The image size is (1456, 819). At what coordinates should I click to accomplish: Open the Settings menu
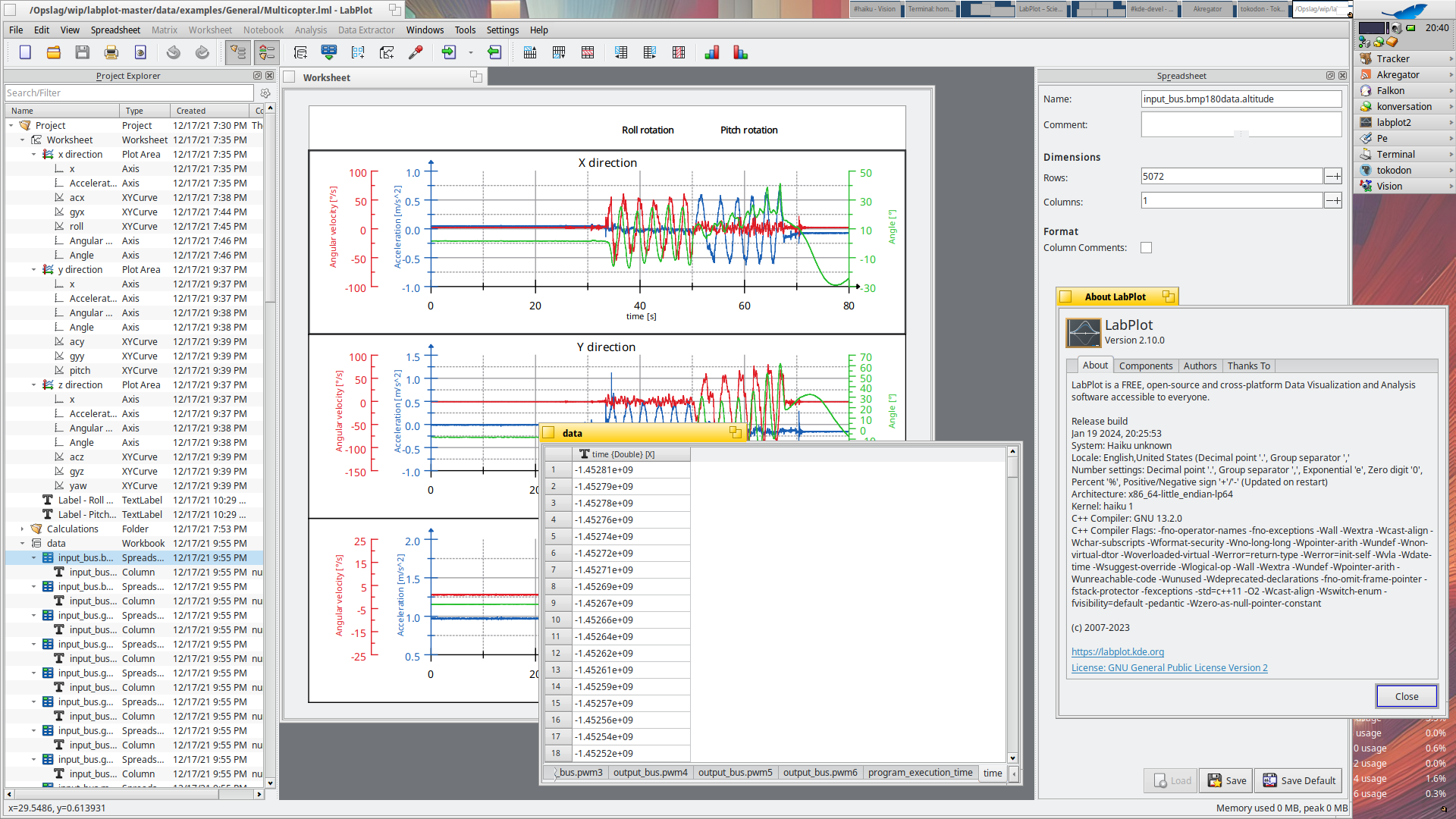click(x=503, y=30)
